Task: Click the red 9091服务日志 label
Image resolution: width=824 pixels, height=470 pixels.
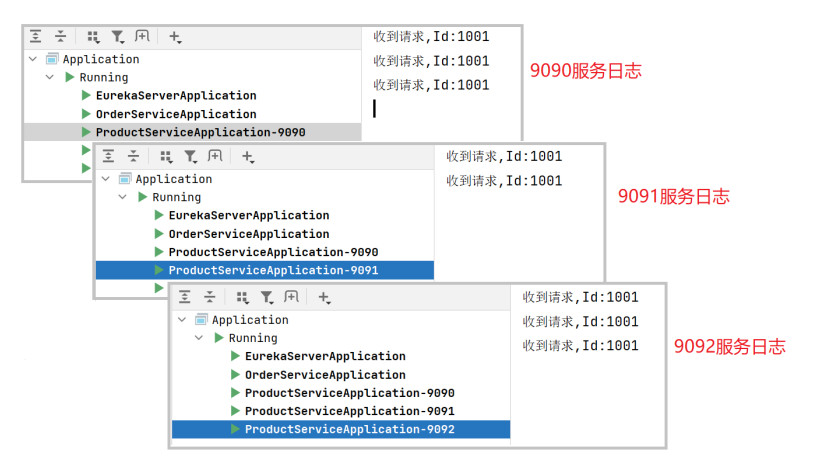Action: tap(674, 196)
